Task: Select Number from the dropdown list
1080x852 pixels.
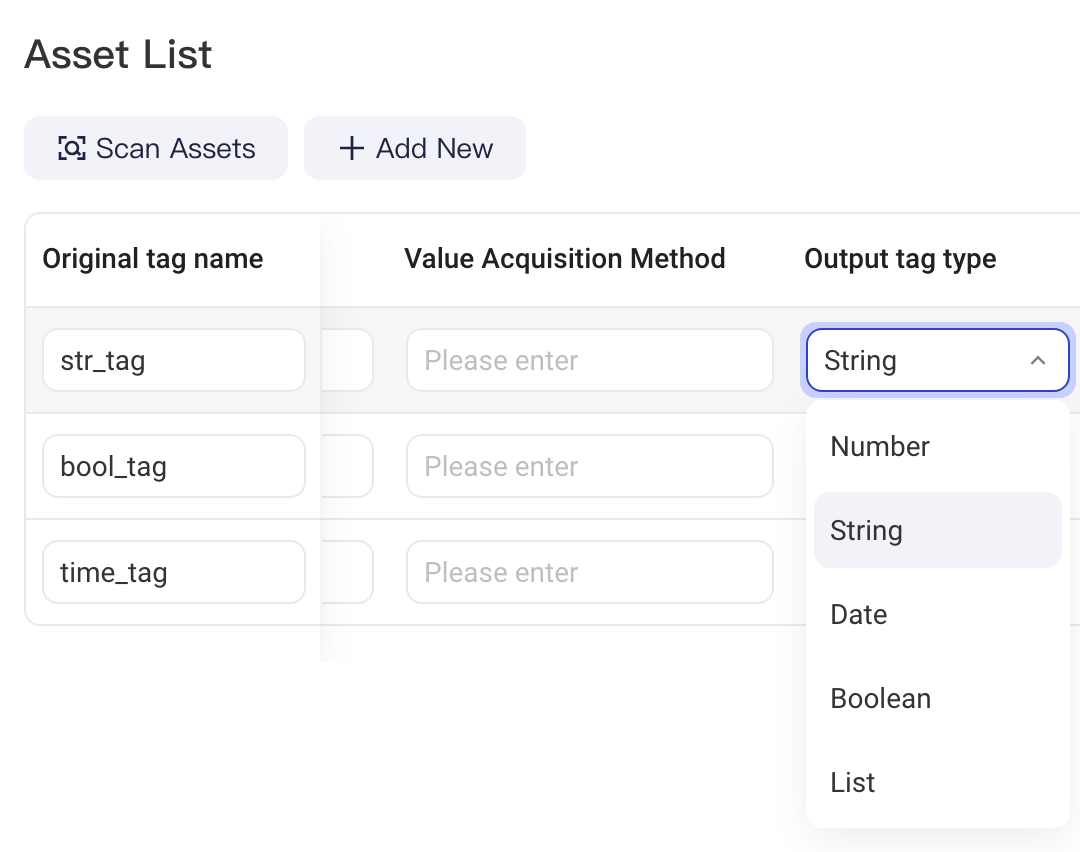Action: (937, 446)
